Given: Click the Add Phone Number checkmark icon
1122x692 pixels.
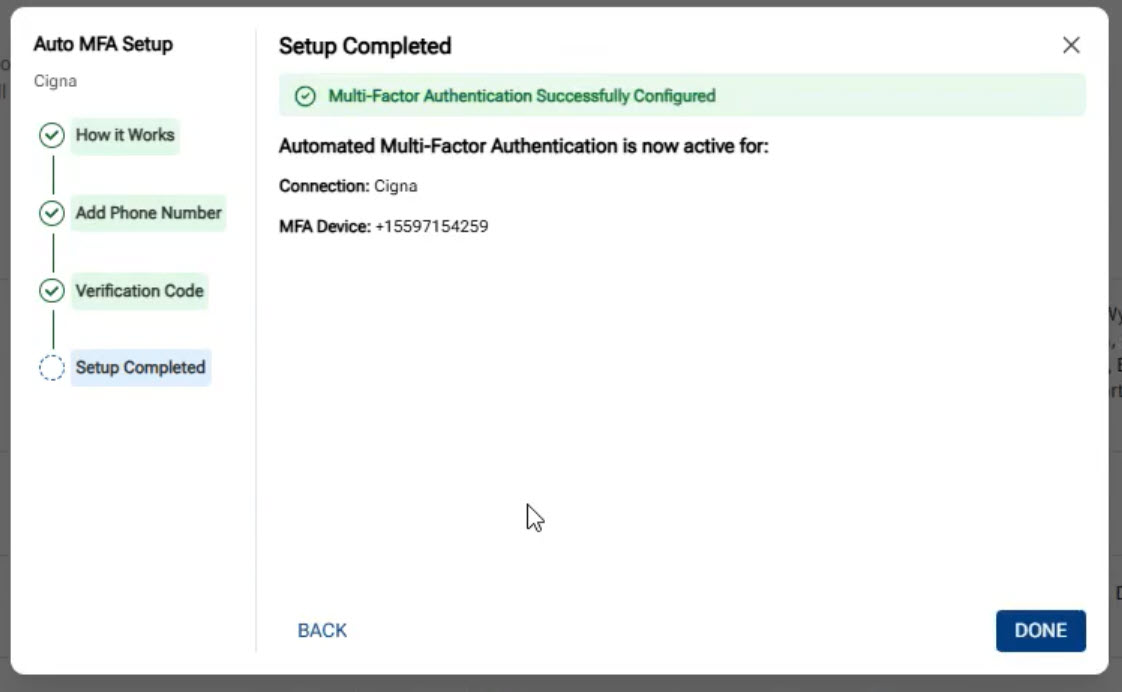Looking at the screenshot, I should [52, 213].
